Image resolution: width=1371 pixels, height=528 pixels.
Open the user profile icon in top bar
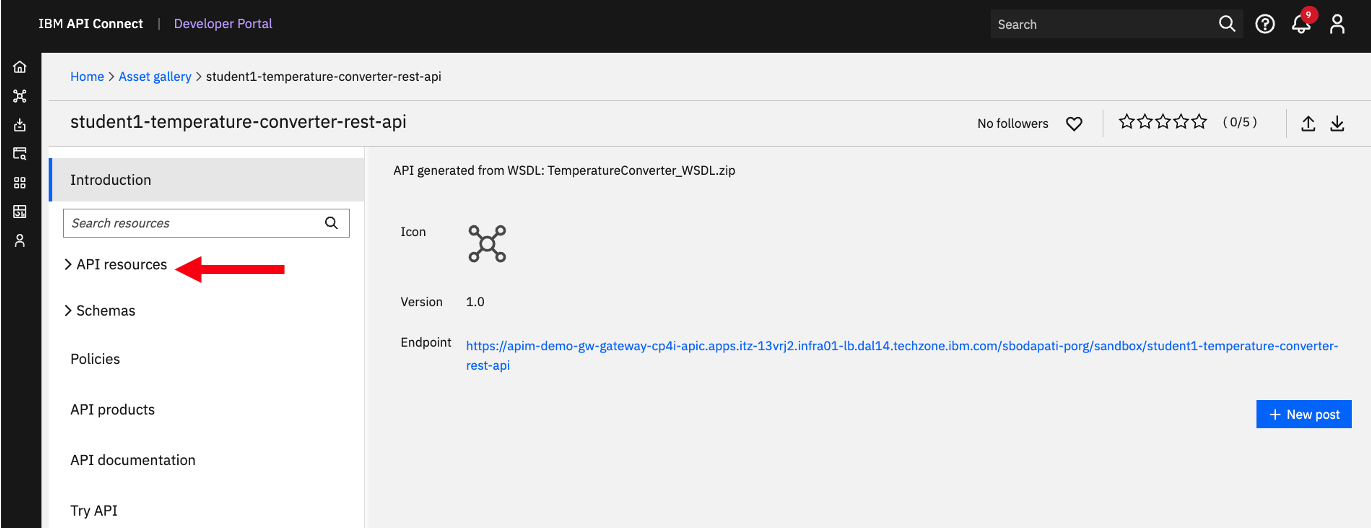click(x=1337, y=24)
